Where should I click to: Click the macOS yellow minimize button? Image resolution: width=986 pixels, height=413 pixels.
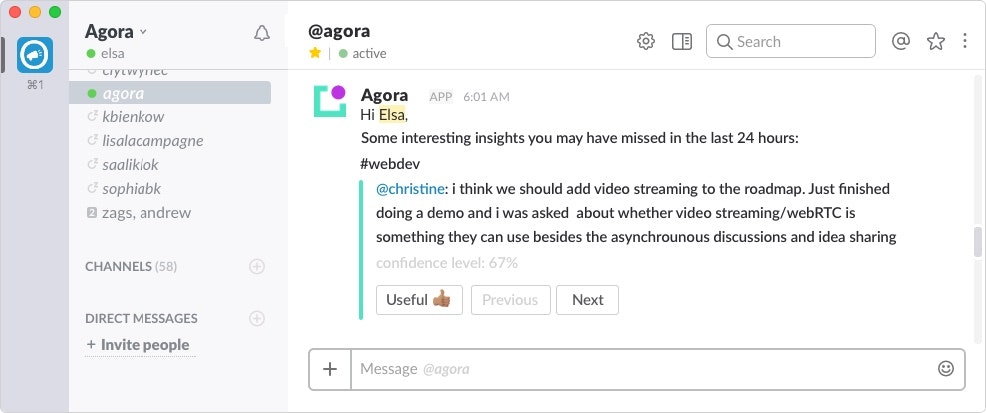pos(35,11)
